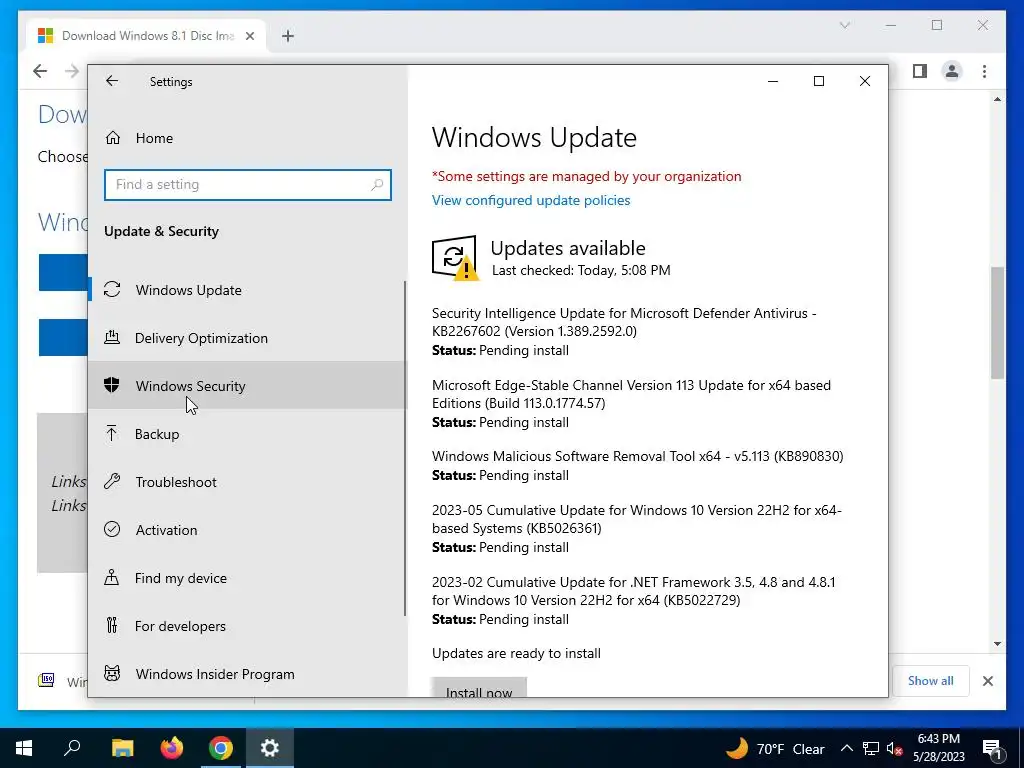The height and width of the screenshot is (768, 1024).
Task: Open the Chrome profile avatar
Action: (x=952, y=71)
